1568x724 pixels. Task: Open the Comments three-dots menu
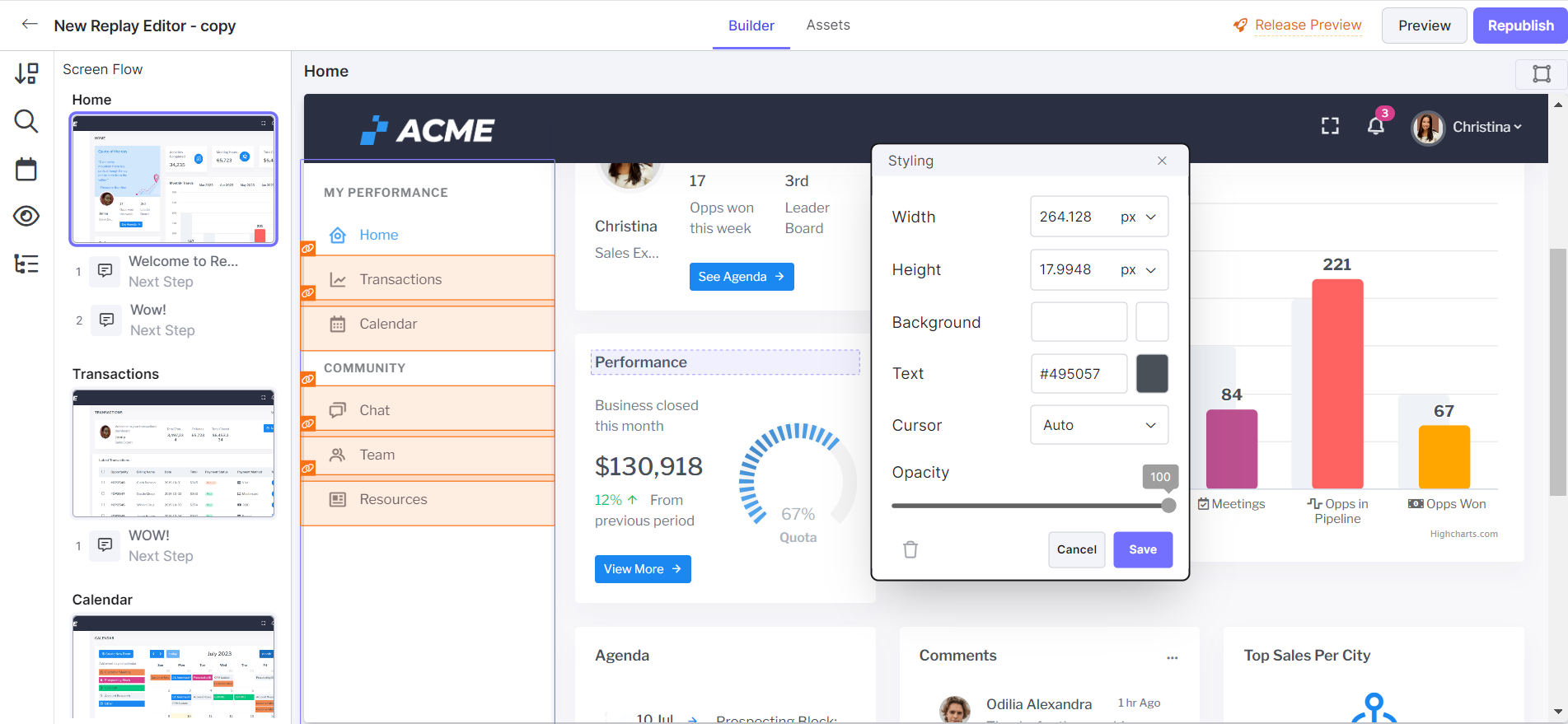1172,657
